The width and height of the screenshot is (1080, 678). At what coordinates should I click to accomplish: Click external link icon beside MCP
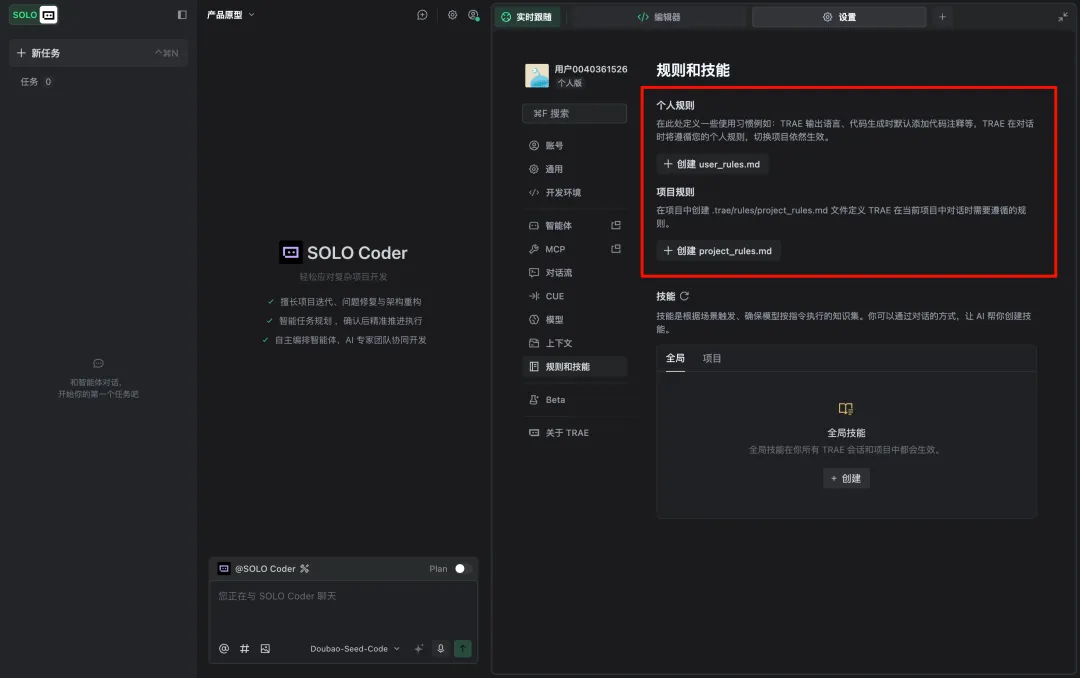pos(616,249)
